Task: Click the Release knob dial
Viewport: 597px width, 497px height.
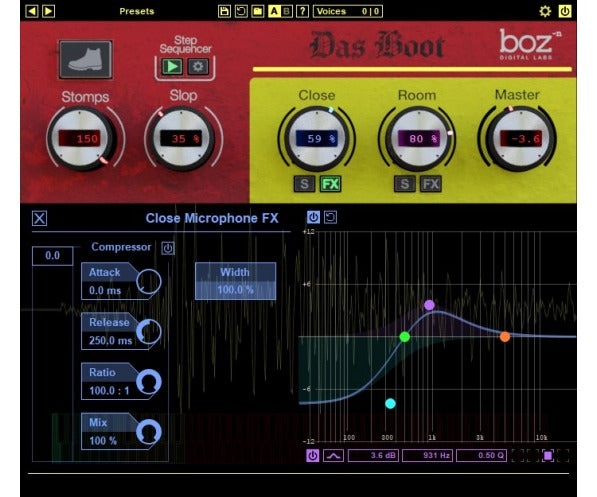Action: pyautogui.click(x=149, y=332)
